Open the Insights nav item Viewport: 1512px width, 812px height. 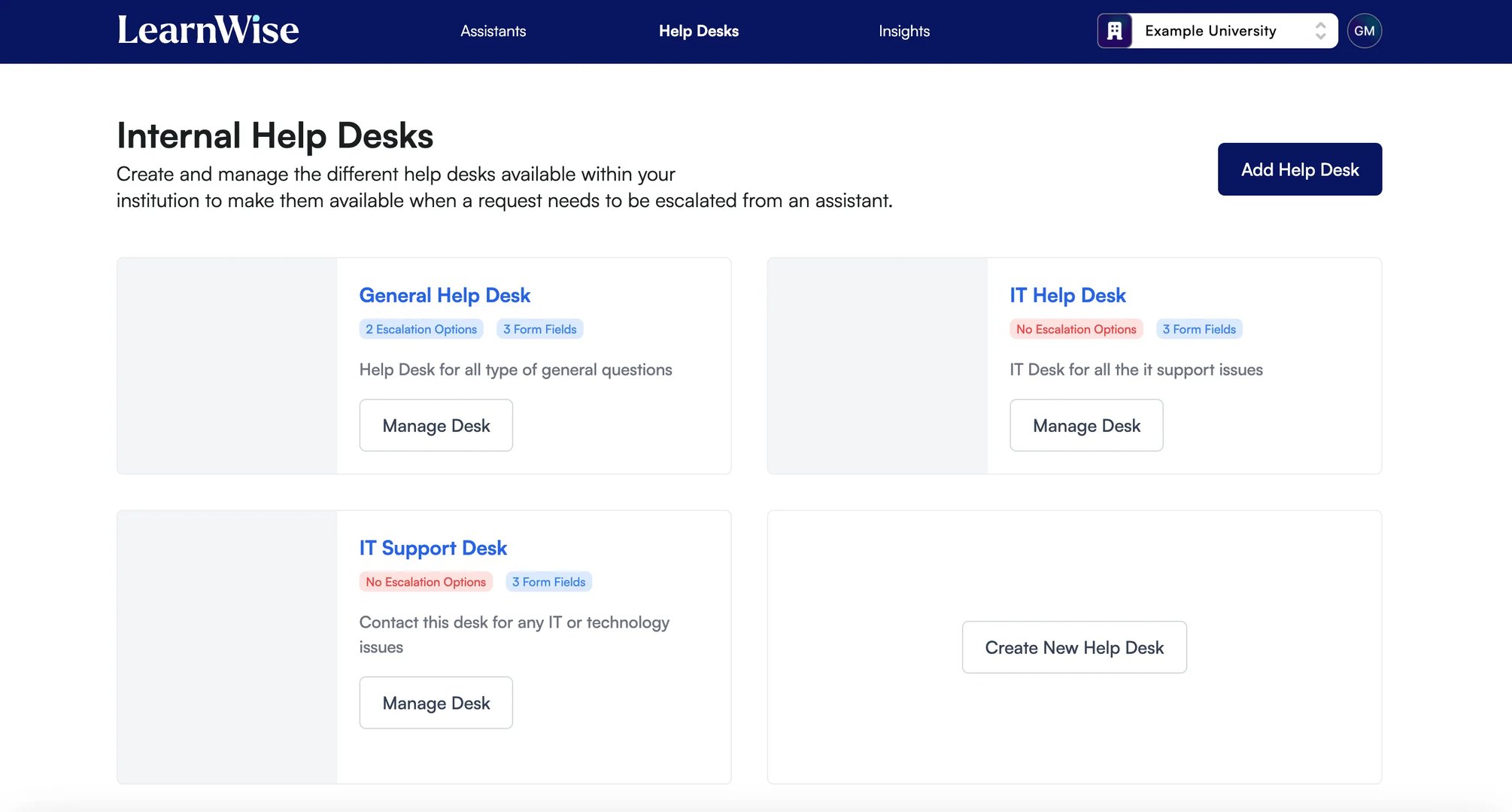tap(904, 31)
